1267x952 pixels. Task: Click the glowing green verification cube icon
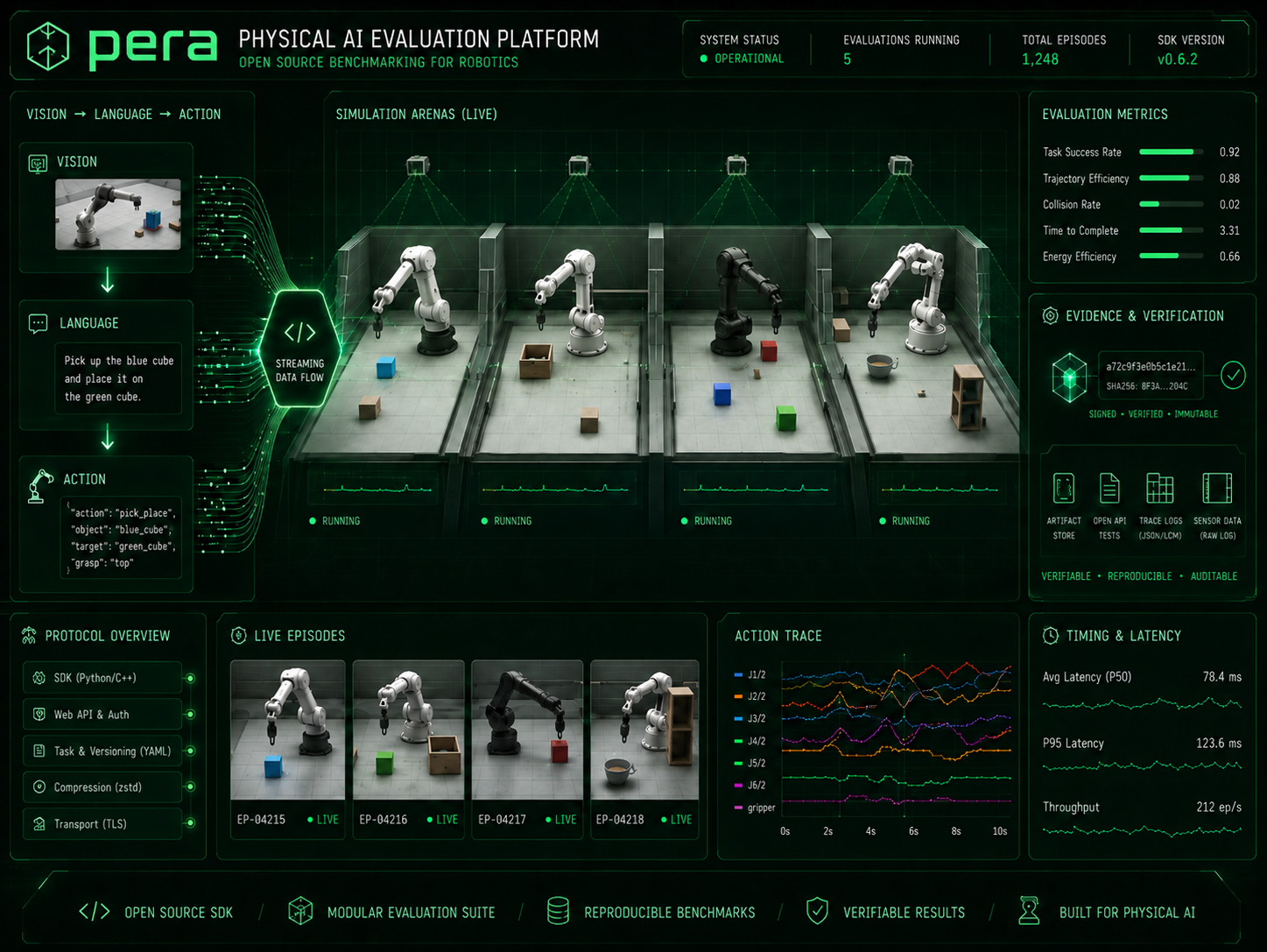[x=1069, y=377]
